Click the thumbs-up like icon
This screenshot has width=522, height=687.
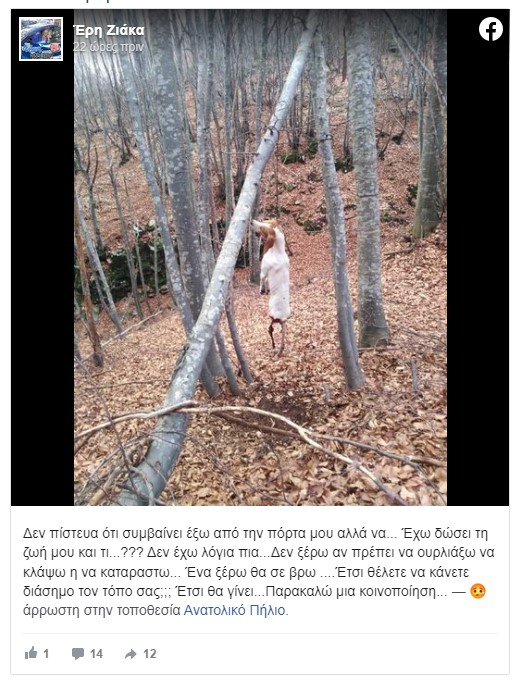tap(31, 653)
